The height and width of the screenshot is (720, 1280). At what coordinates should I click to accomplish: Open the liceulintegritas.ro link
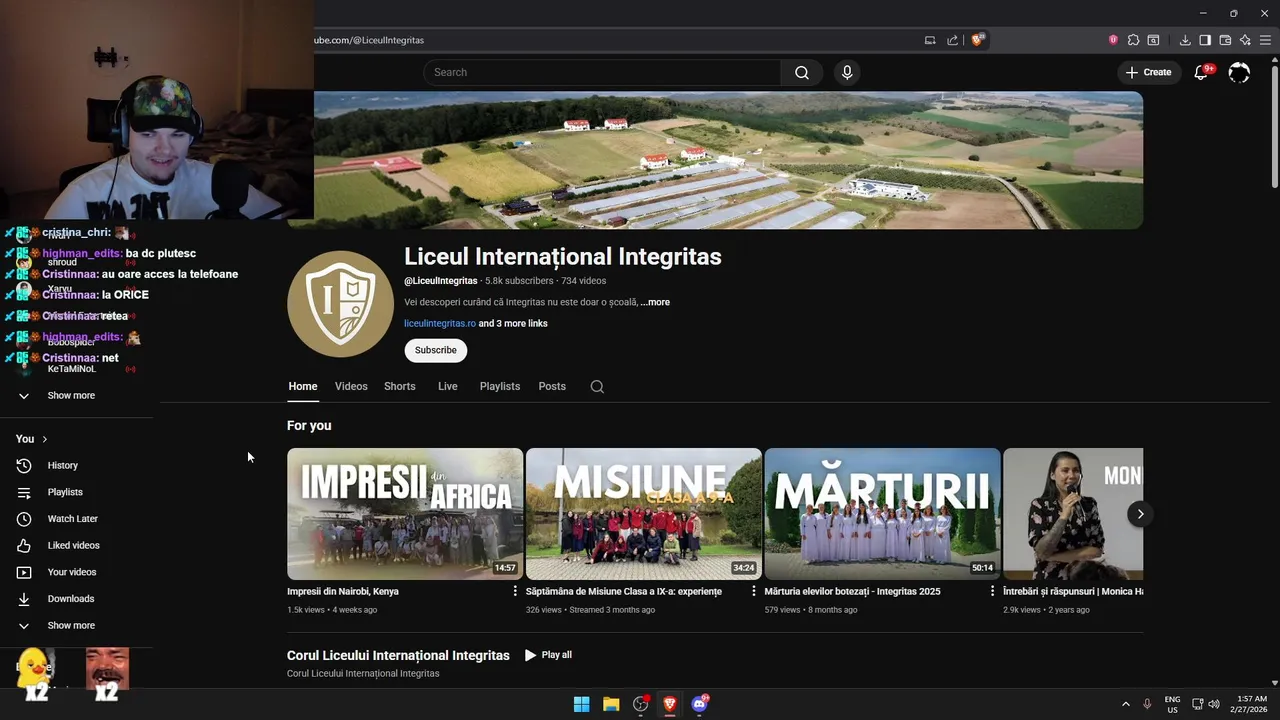440,323
